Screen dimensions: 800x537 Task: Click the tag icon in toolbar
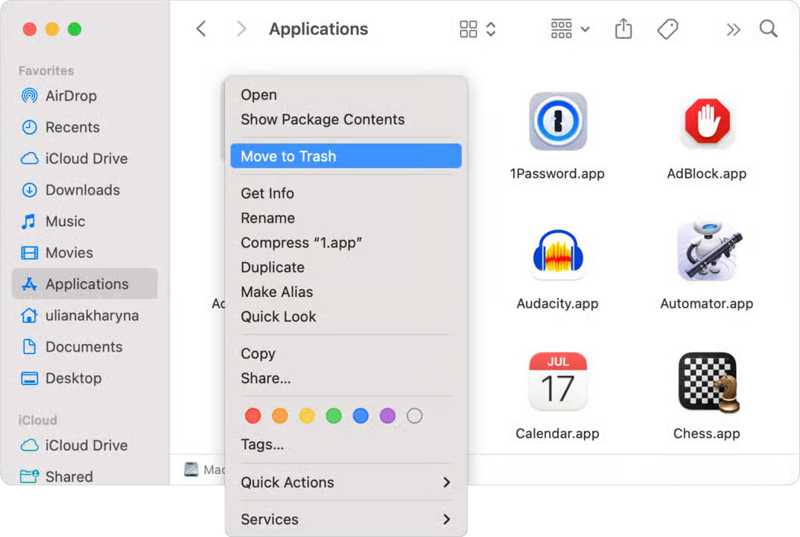click(x=667, y=29)
